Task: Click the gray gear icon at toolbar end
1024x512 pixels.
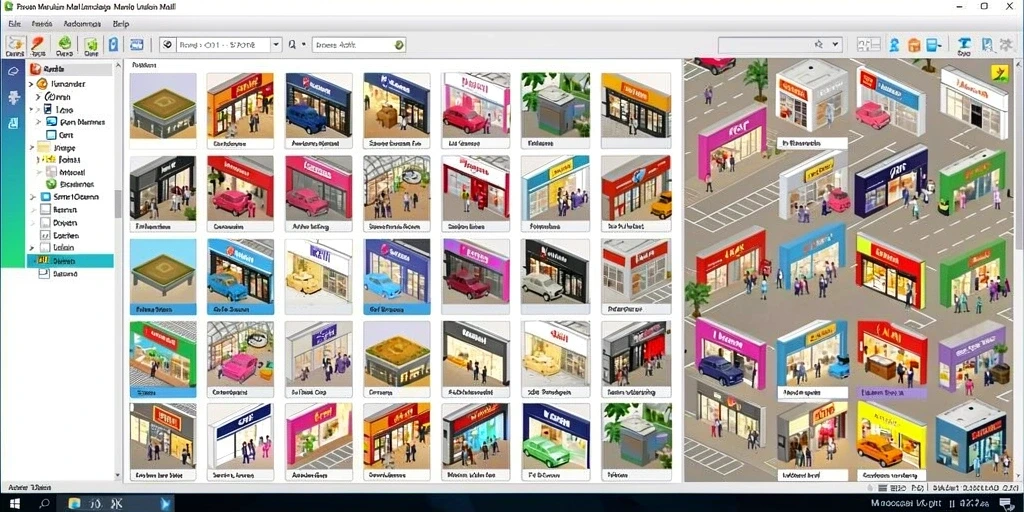Action: [x=1006, y=45]
